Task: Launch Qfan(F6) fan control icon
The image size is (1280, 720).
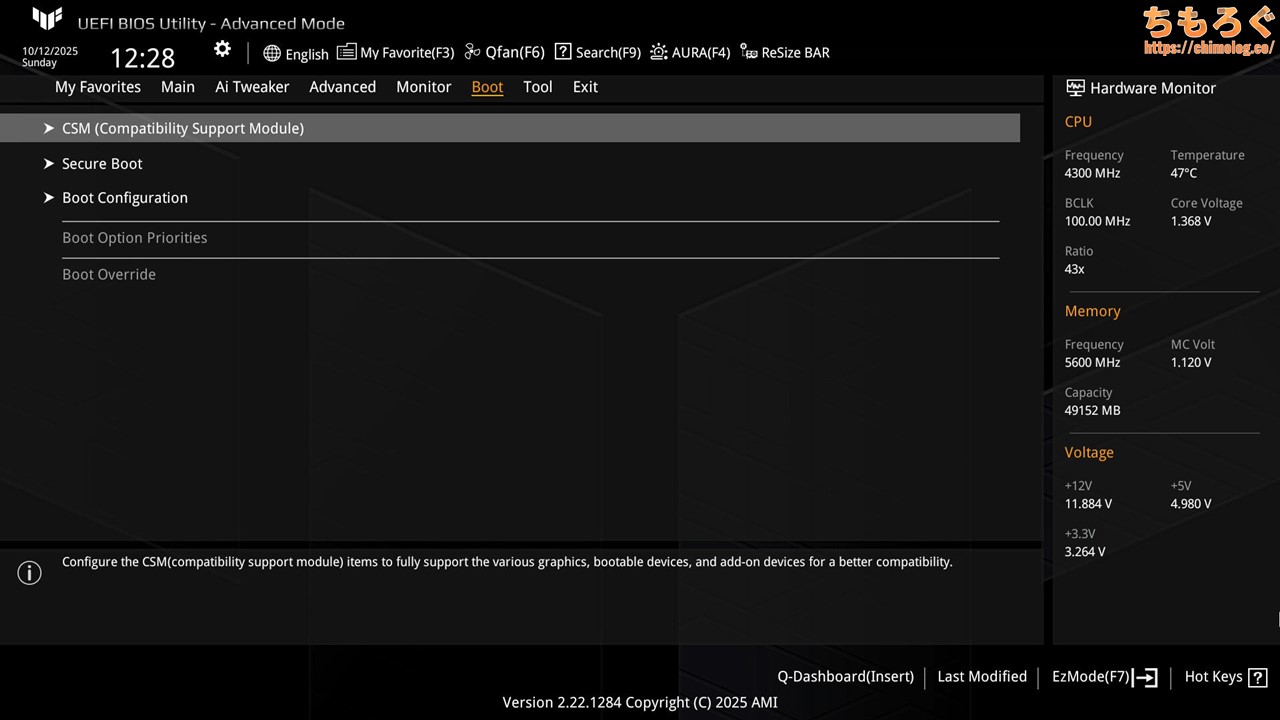Action: [x=473, y=52]
